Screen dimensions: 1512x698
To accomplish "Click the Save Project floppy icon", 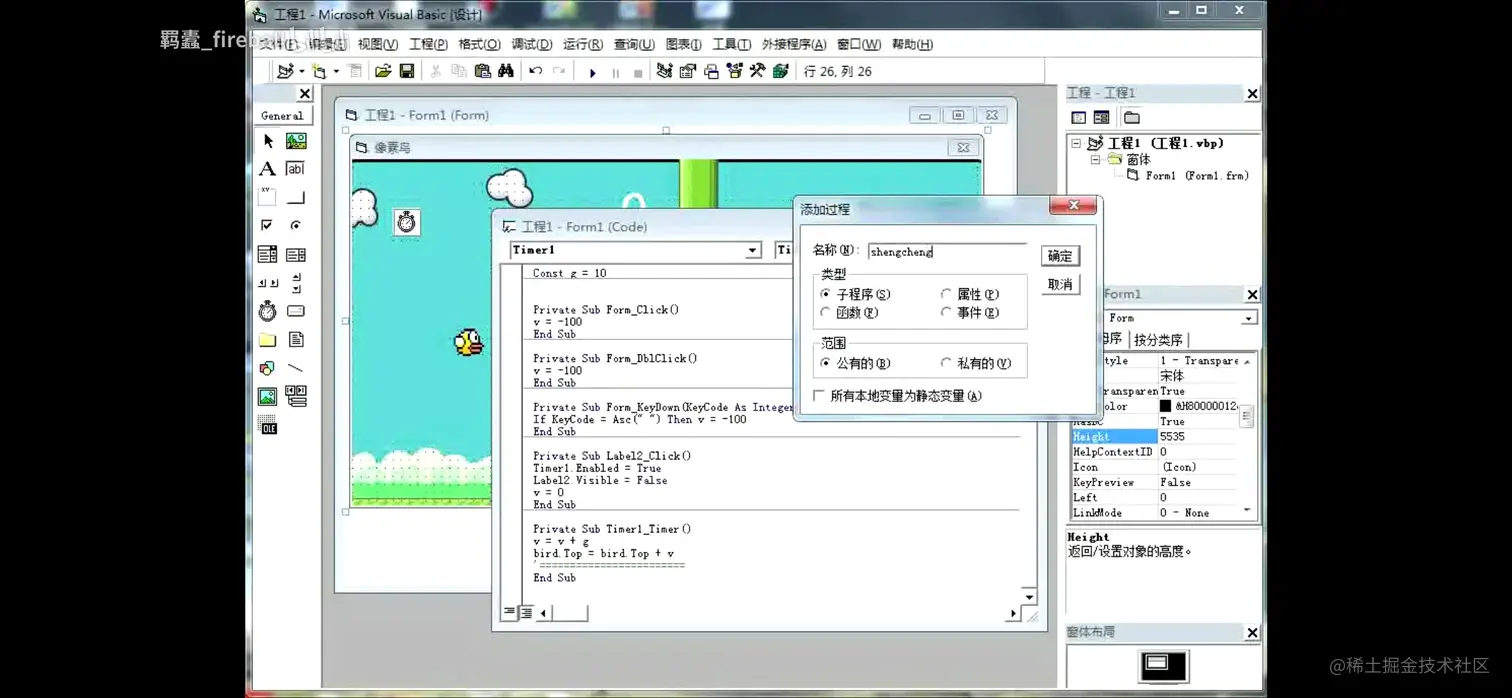I will [x=407, y=71].
